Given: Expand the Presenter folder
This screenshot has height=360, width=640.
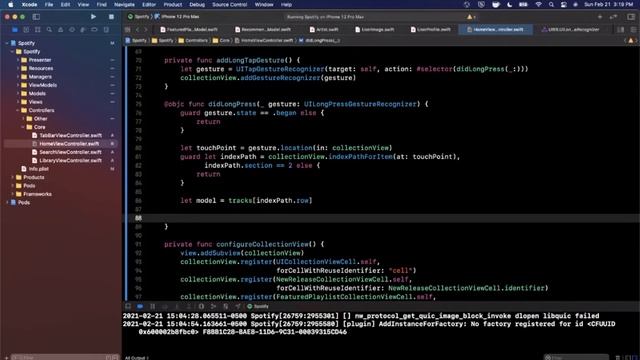Looking at the screenshot, I should tap(18, 60).
